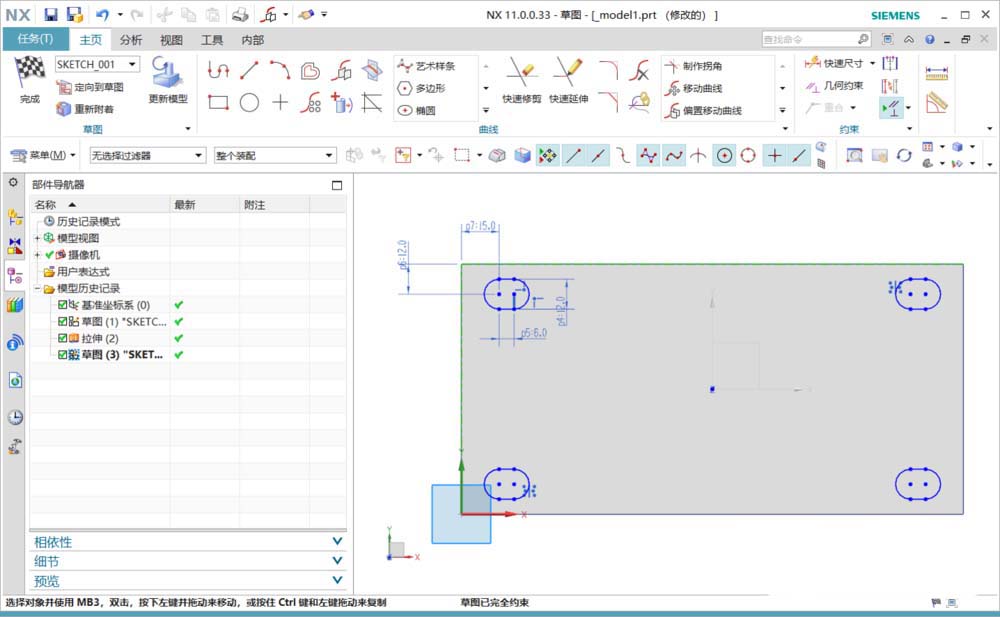Select the Circle sketch tool
This screenshot has width=1000, height=617.
[x=249, y=102]
